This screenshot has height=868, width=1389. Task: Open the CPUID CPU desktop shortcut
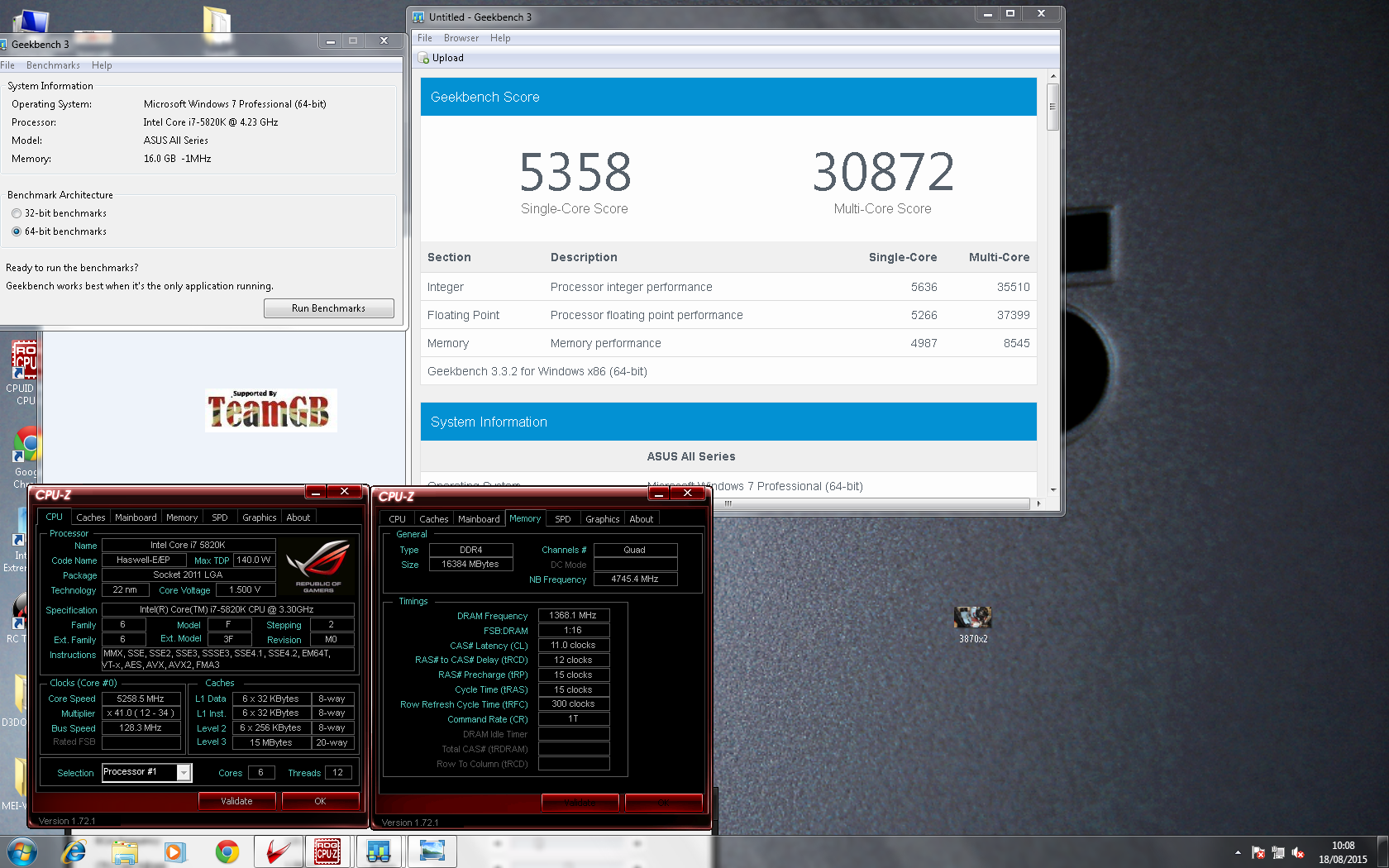23,373
